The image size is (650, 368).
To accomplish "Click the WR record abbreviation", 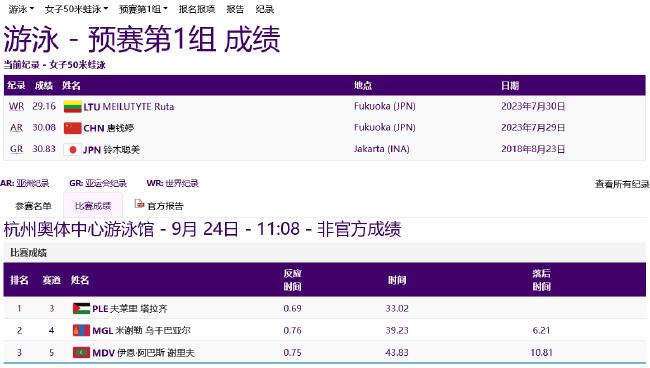I will click(17, 107).
